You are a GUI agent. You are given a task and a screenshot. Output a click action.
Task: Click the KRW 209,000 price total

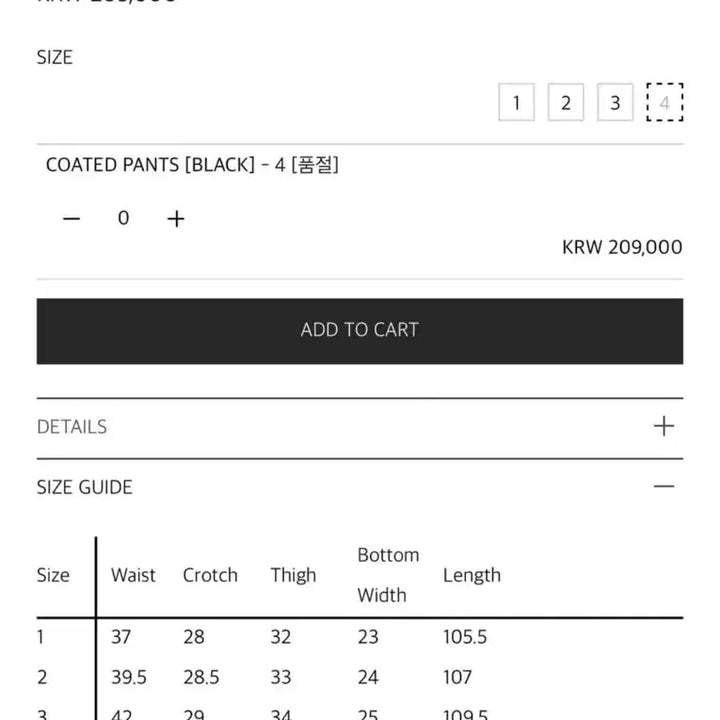[x=622, y=248]
